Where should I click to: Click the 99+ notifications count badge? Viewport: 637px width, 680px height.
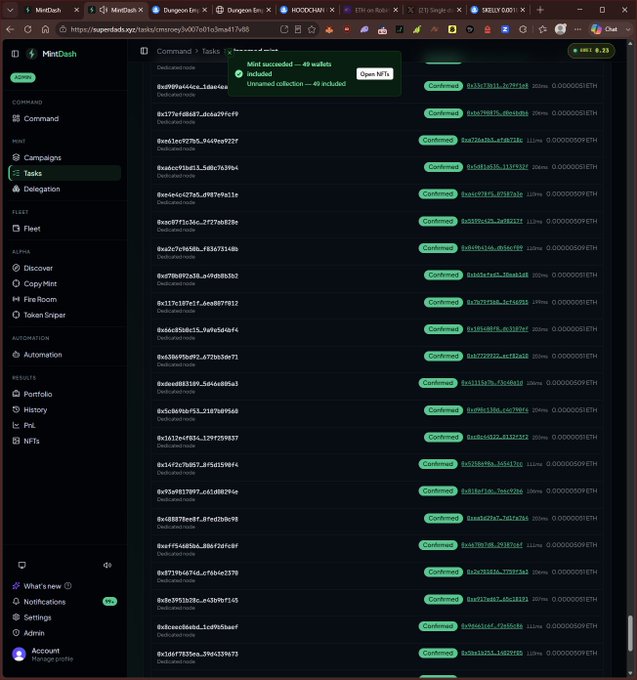point(110,602)
